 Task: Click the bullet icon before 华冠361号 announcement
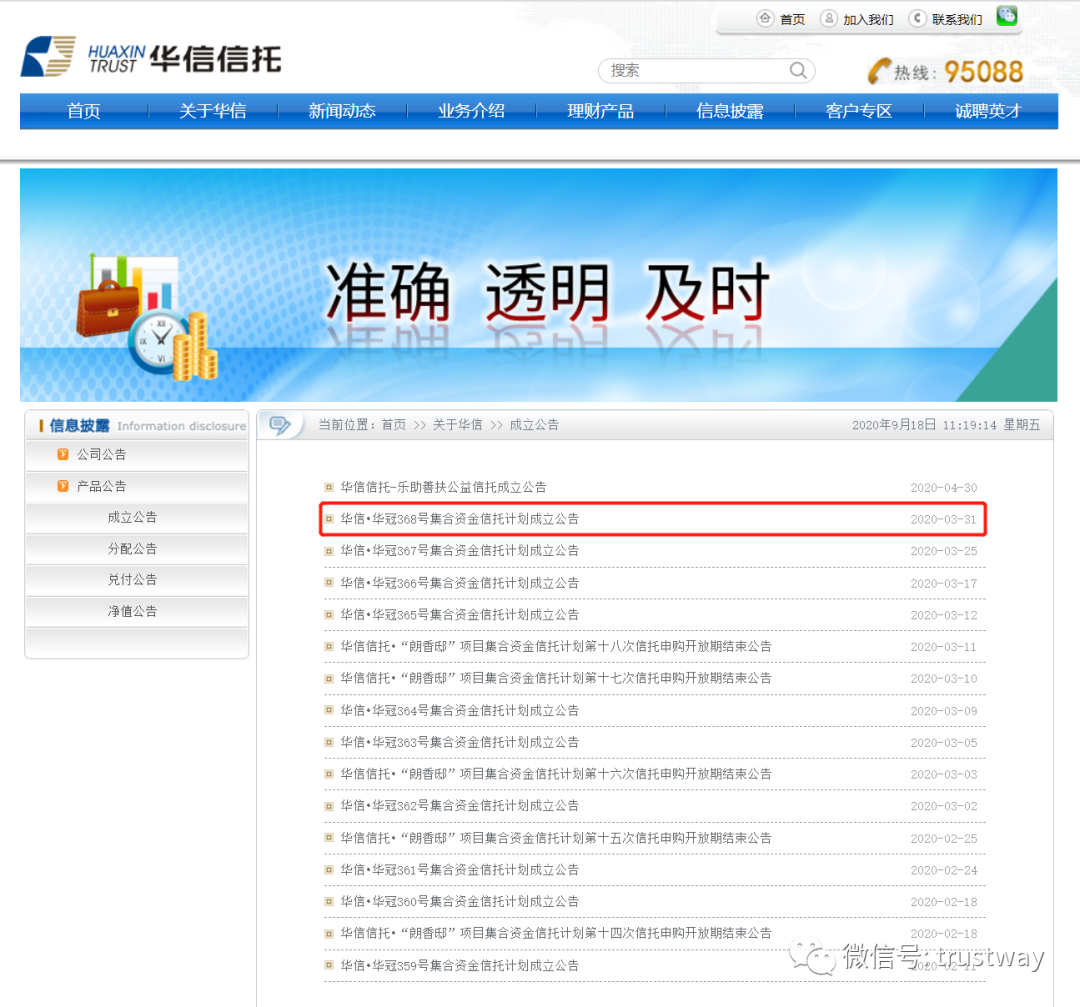(329, 870)
